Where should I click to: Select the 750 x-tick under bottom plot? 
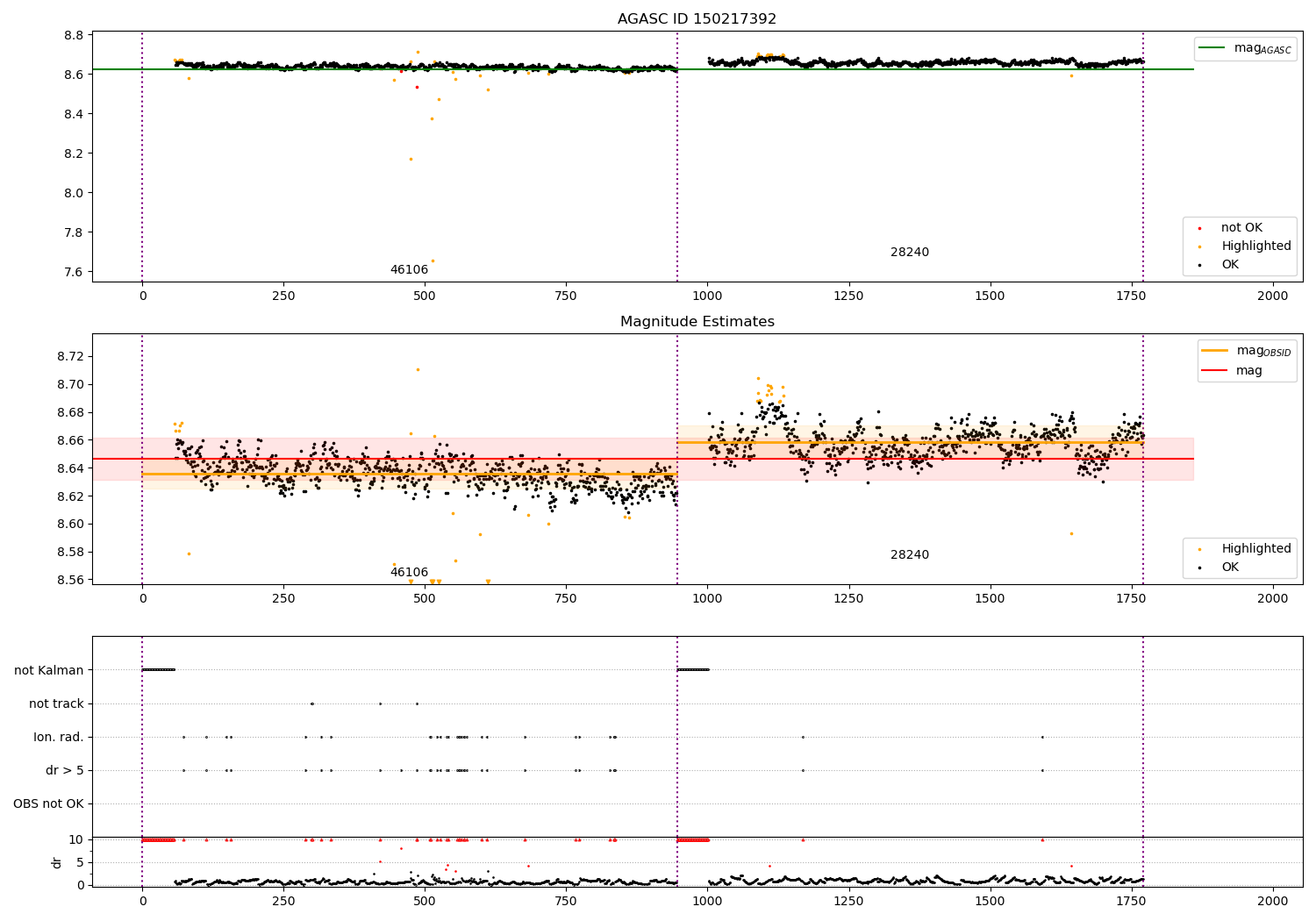tap(566, 901)
